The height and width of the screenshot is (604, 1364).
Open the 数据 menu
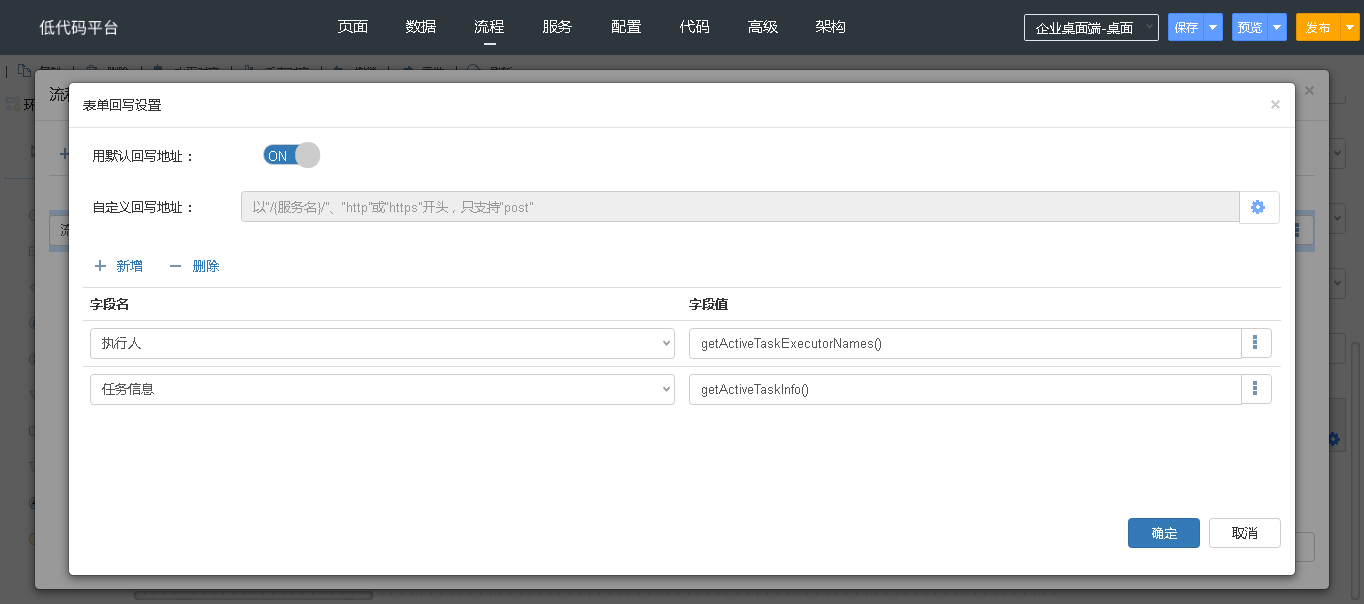[x=421, y=27]
